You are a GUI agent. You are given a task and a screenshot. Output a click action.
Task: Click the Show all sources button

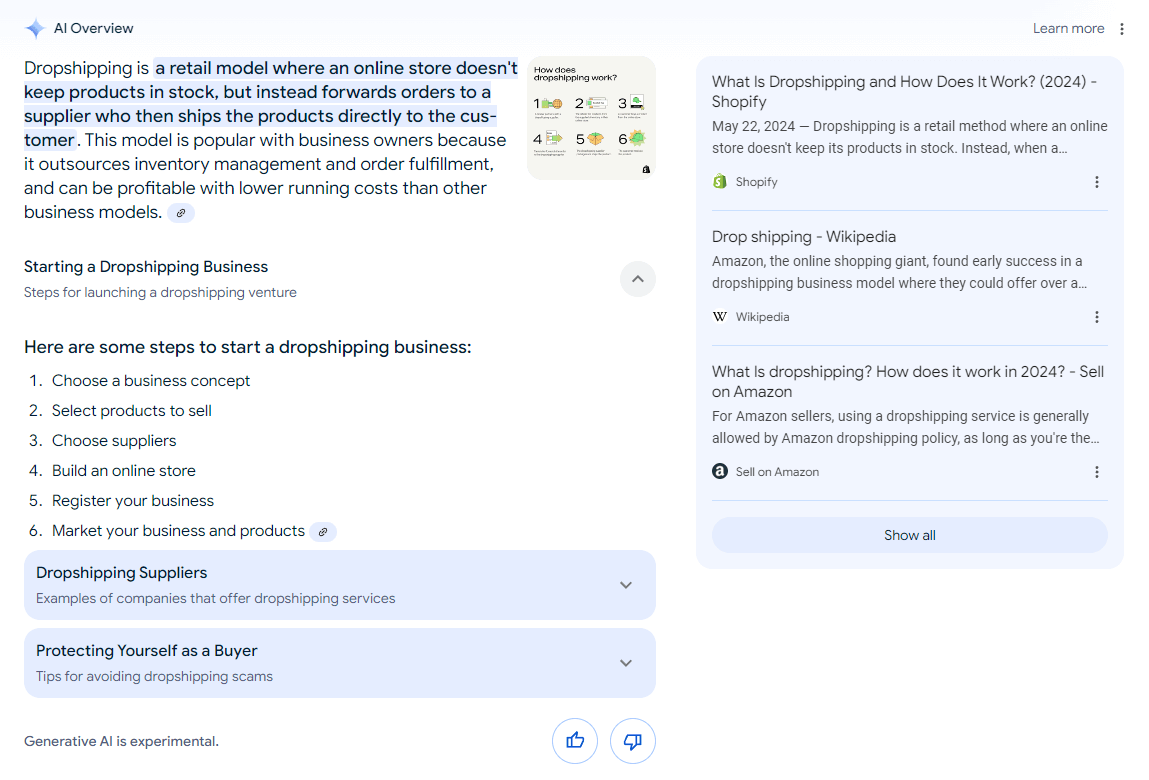[909, 535]
